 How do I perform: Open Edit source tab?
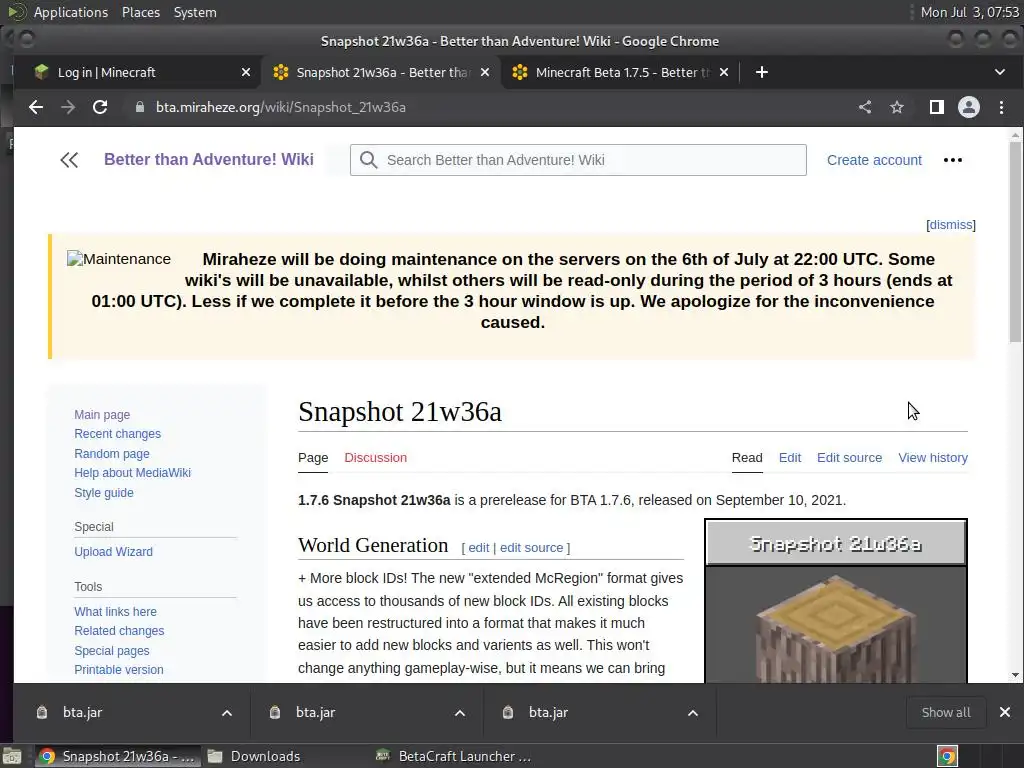(x=849, y=458)
